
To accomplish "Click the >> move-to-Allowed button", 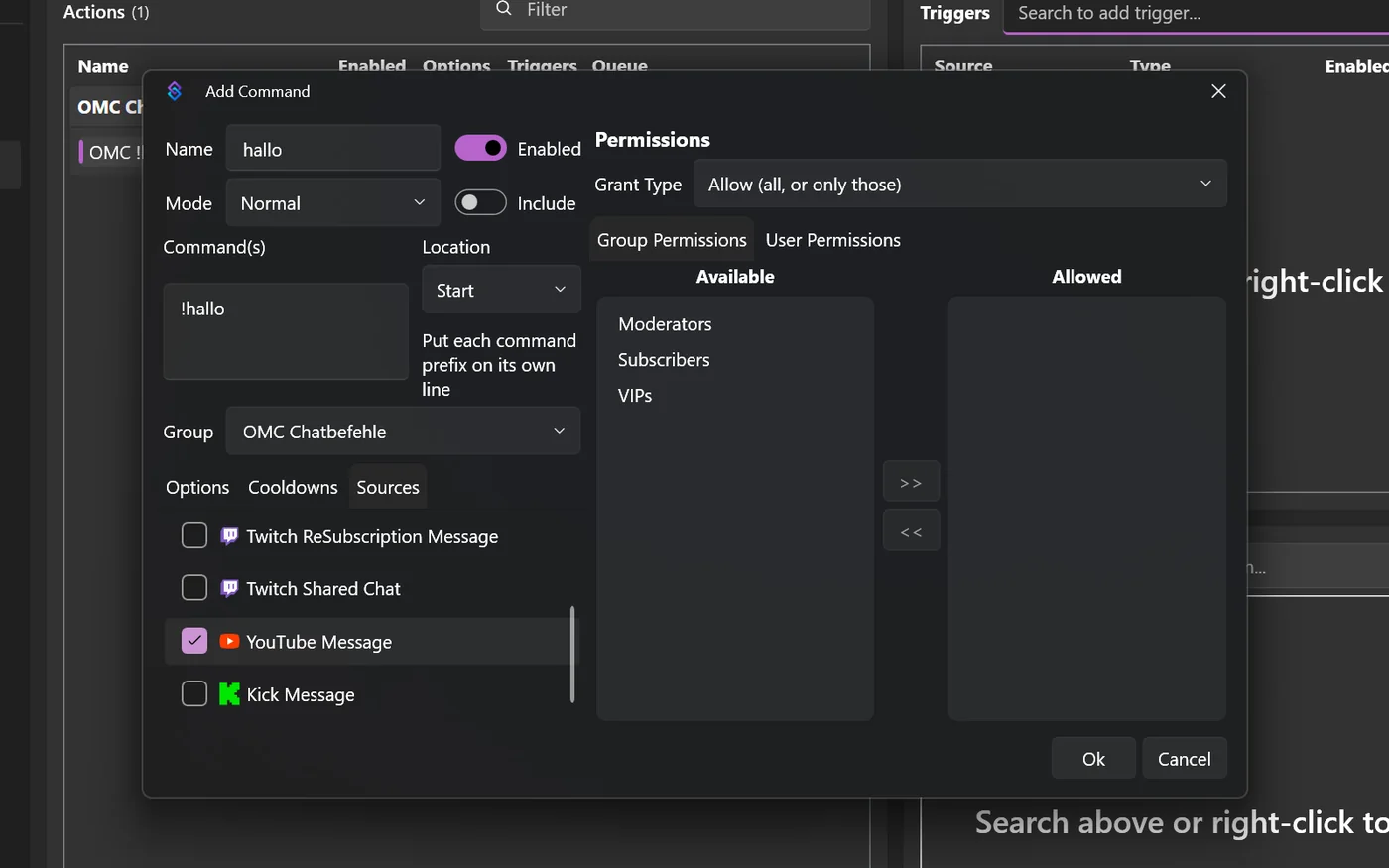I will click(911, 482).
